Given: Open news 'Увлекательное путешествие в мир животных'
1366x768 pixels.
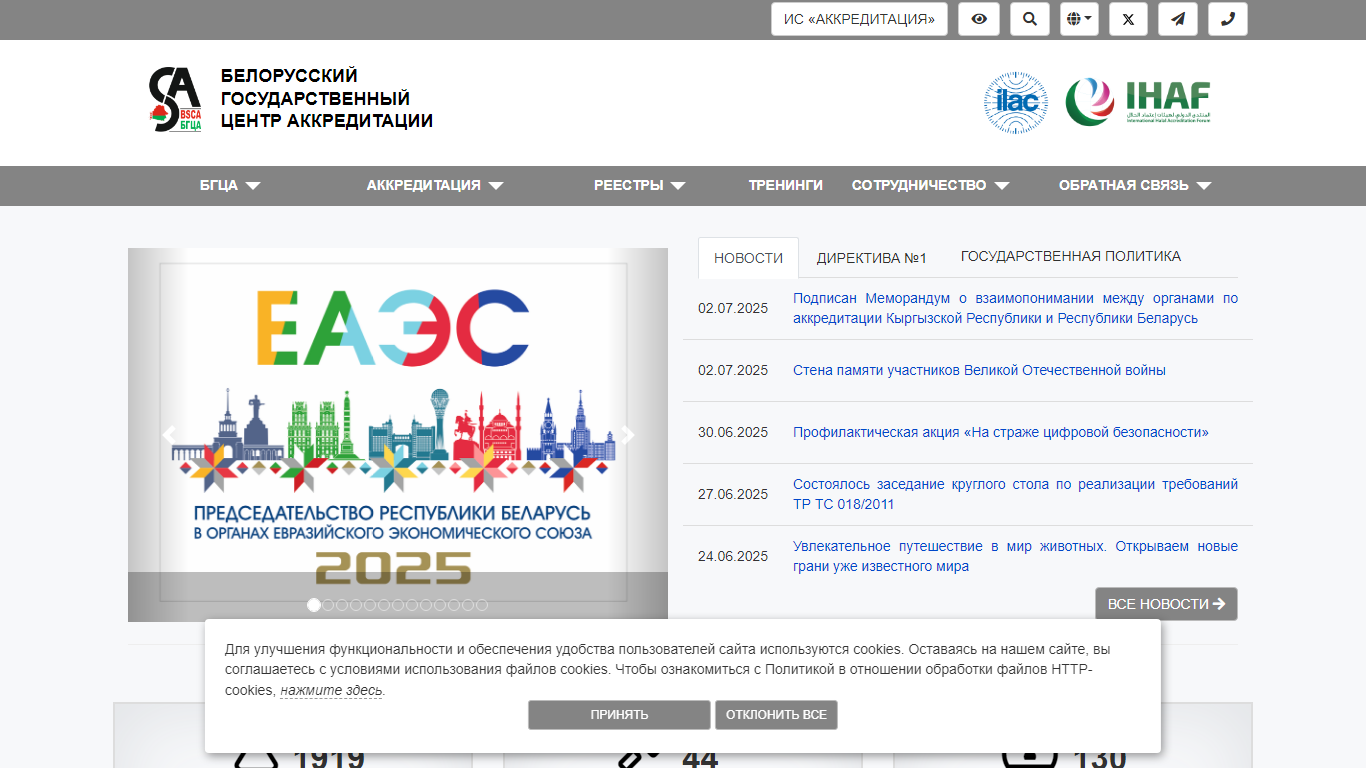Looking at the screenshot, I should click(x=1015, y=556).
